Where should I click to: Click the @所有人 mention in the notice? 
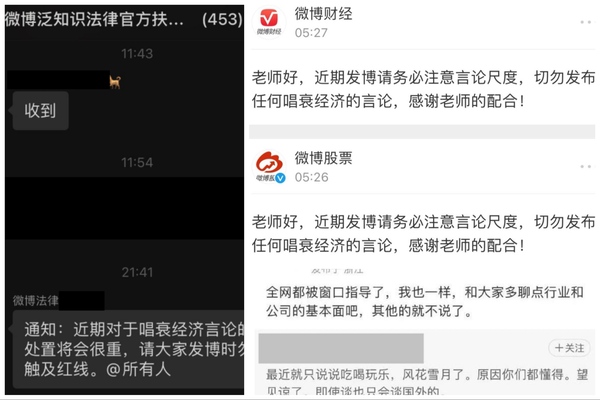pyautogui.click(x=138, y=369)
